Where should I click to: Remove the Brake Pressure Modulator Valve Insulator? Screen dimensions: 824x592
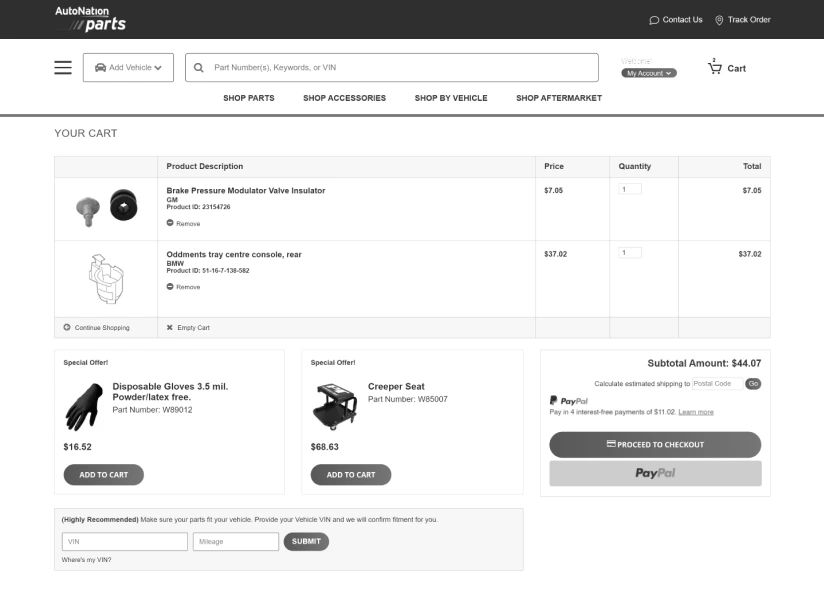[x=188, y=223]
